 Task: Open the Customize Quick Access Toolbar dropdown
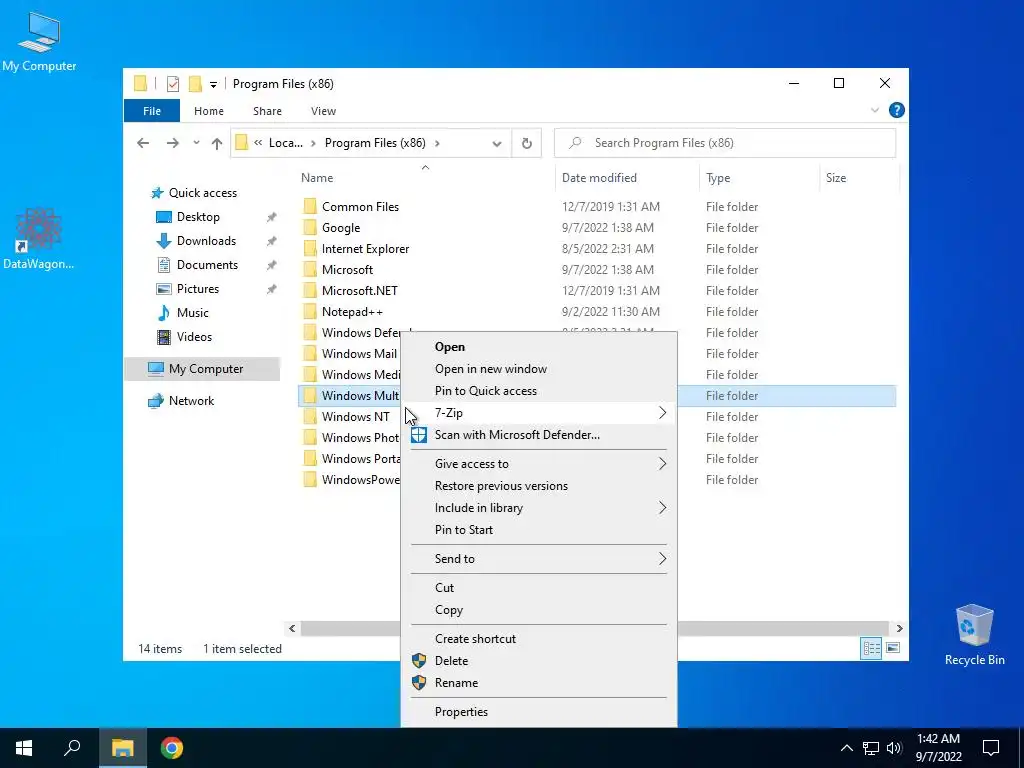click(213, 84)
